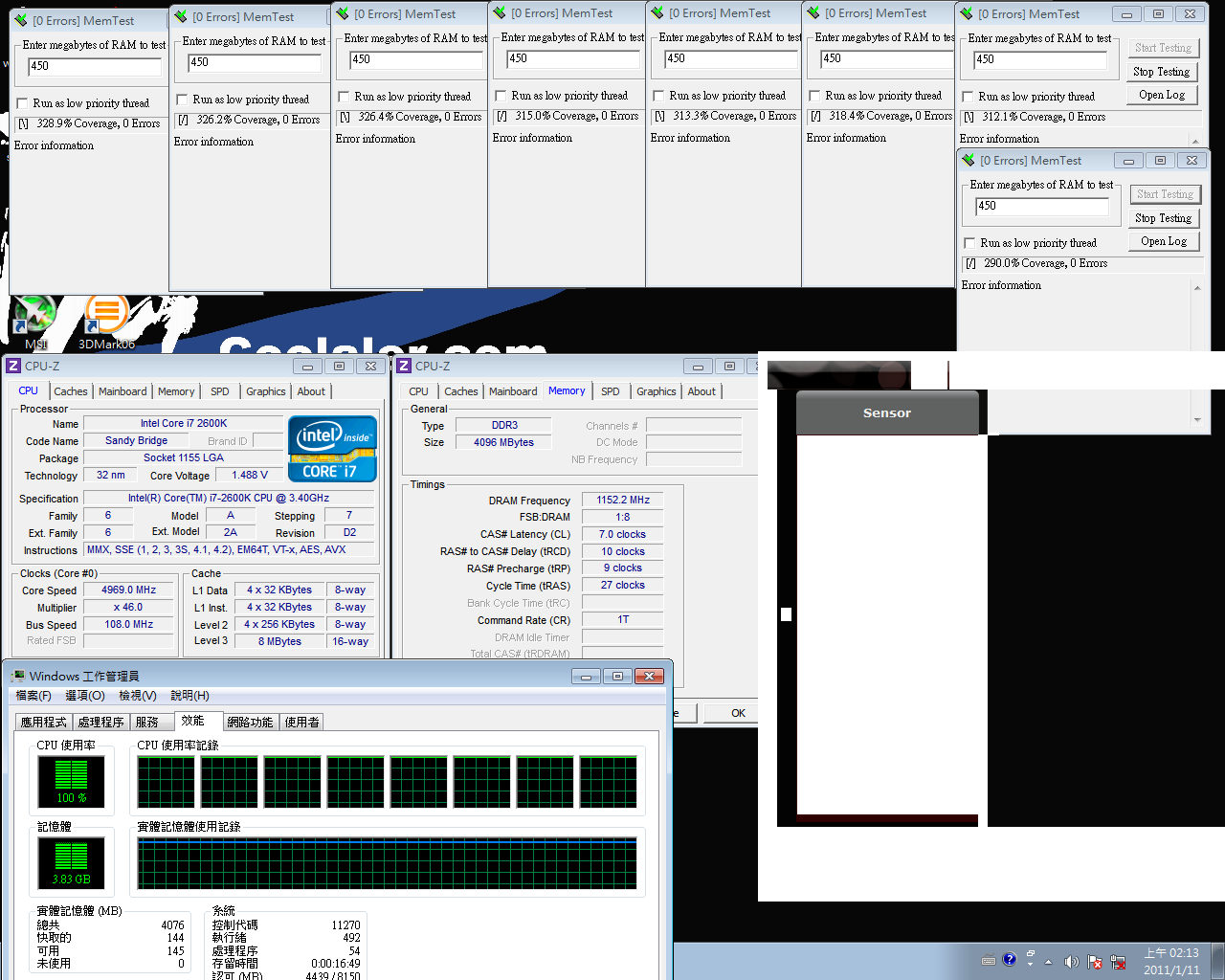Enable low priority thread in 326.2% coverage MemTest
This screenshot has width=1225, height=980.
coord(182,100)
